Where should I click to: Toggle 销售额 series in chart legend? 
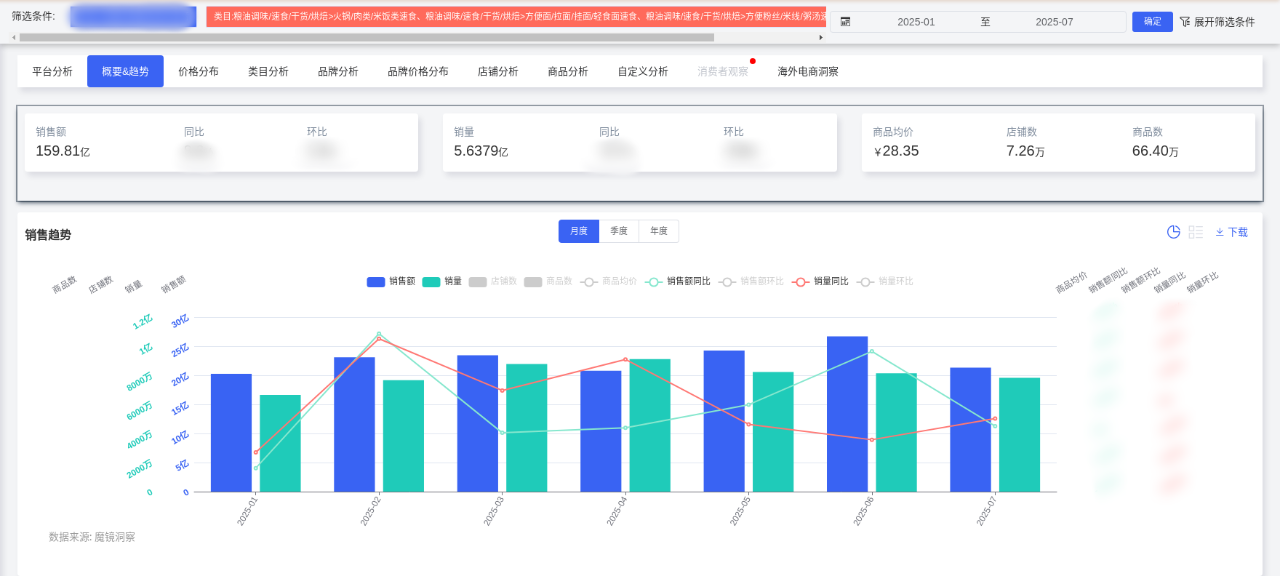click(x=391, y=282)
